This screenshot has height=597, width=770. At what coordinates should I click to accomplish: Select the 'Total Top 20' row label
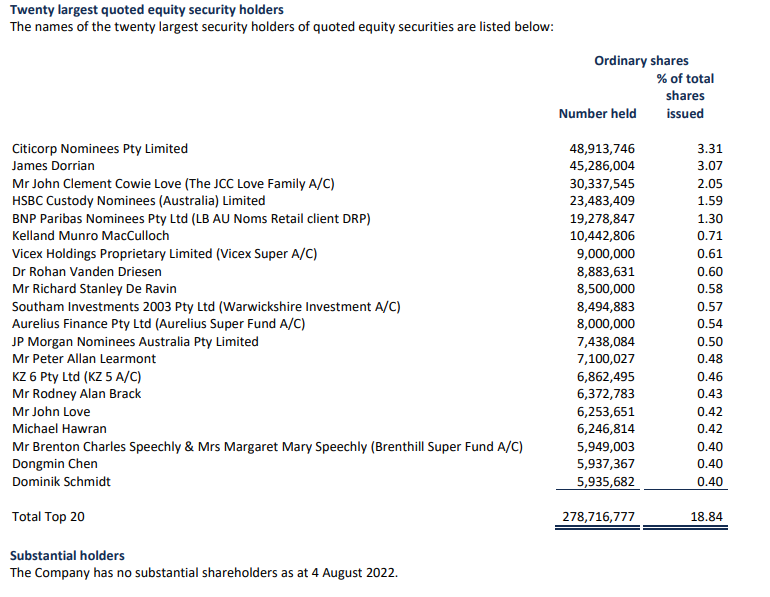click(x=48, y=517)
